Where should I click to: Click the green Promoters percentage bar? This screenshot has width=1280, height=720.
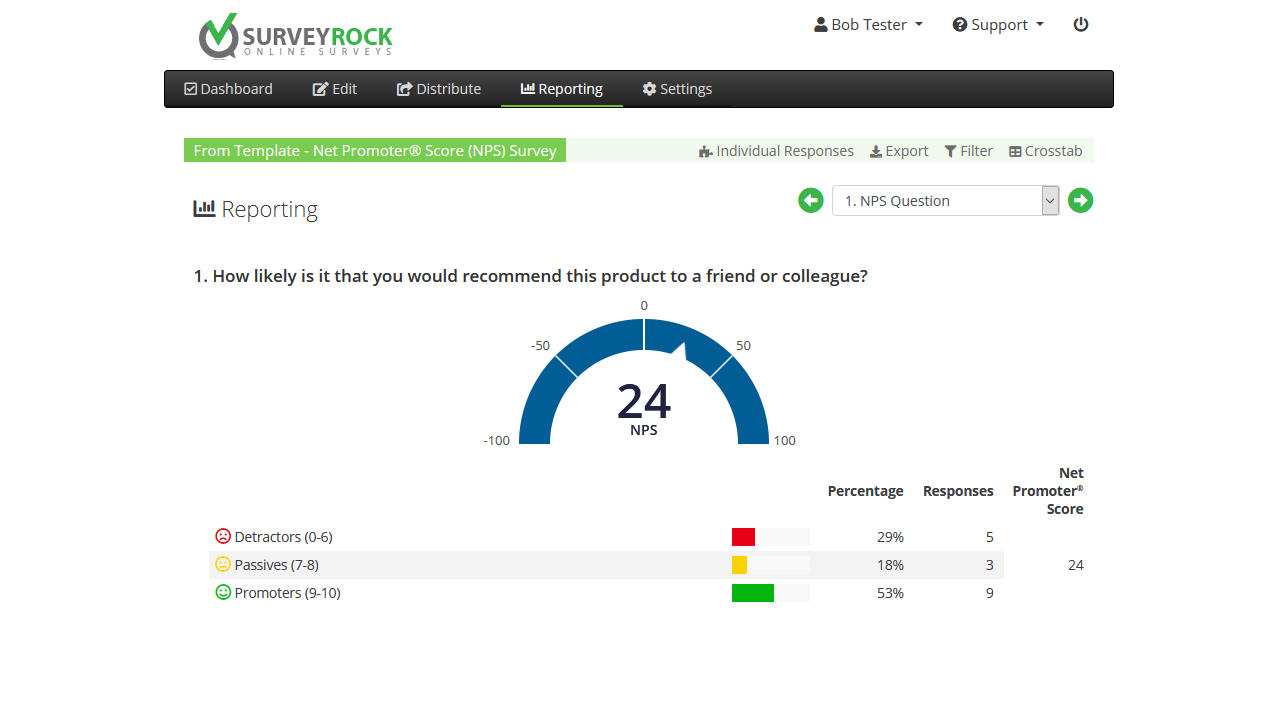[753, 593]
